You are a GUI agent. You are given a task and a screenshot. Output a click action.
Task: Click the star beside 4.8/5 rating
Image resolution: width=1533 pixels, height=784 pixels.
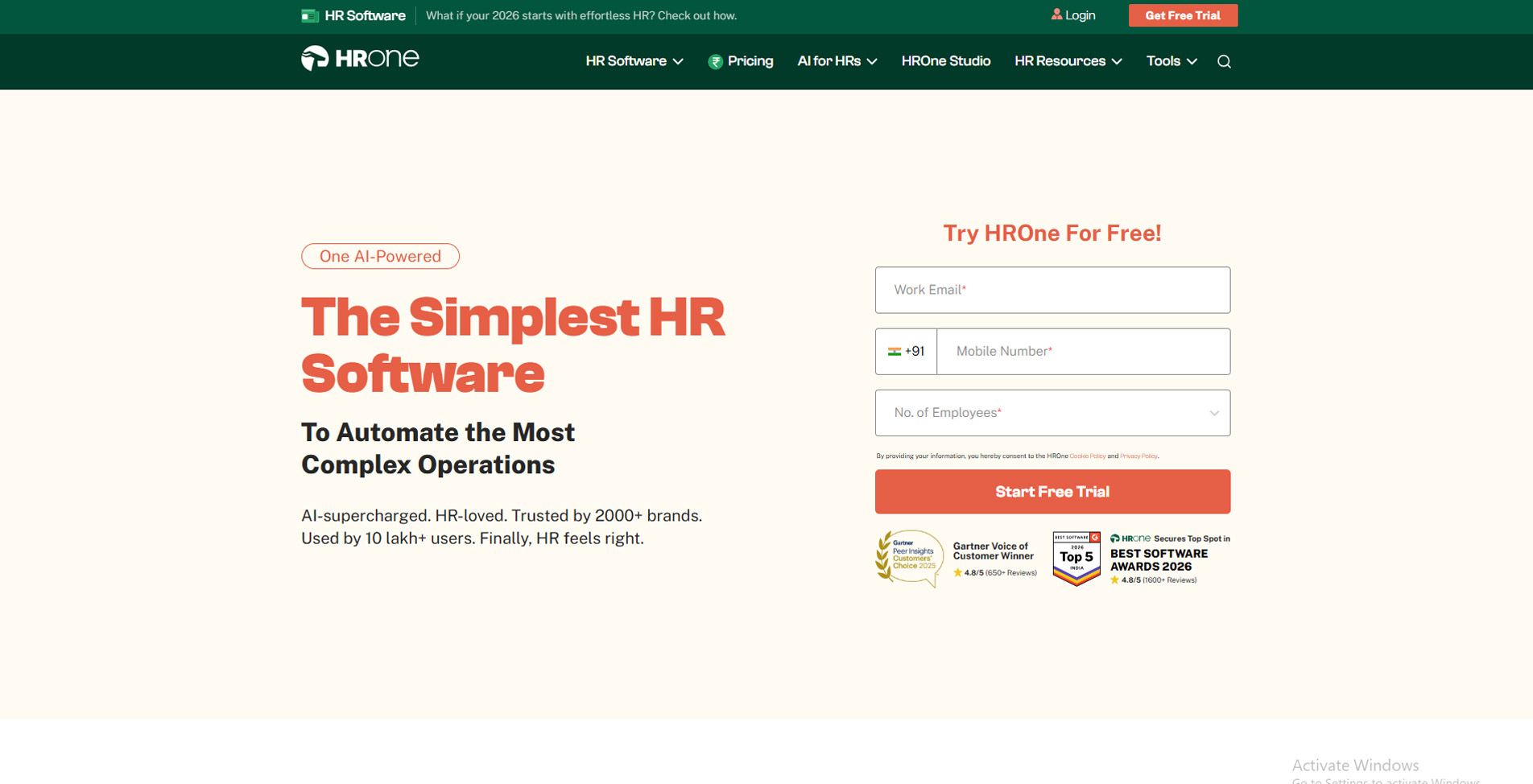pos(958,573)
